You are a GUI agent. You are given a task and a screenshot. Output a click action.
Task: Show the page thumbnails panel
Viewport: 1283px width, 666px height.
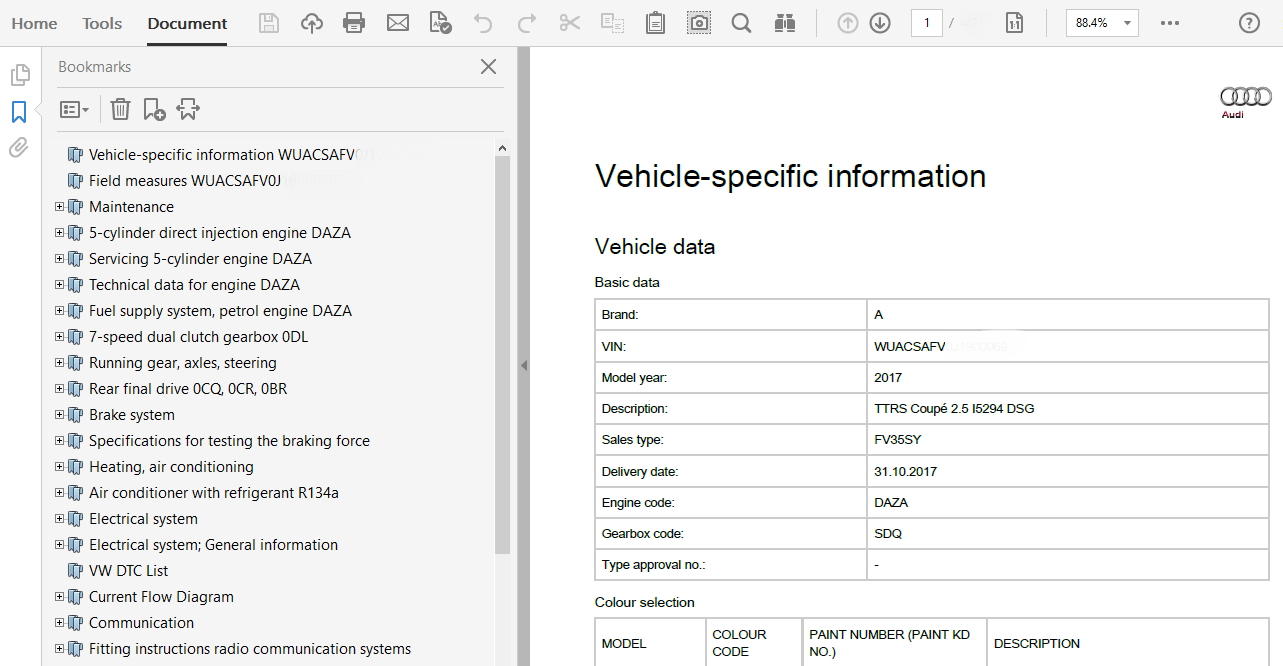[x=18, y=75]
